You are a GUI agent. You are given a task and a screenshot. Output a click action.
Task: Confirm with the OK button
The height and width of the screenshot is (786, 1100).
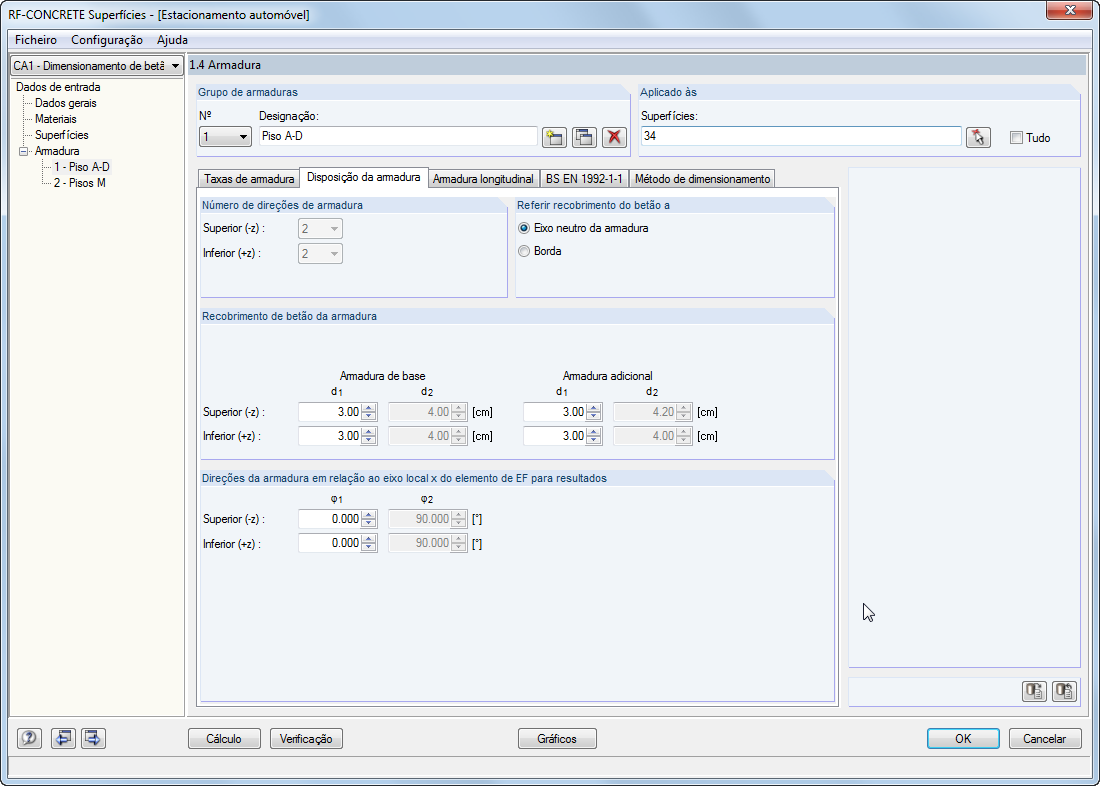coord(962,738)
